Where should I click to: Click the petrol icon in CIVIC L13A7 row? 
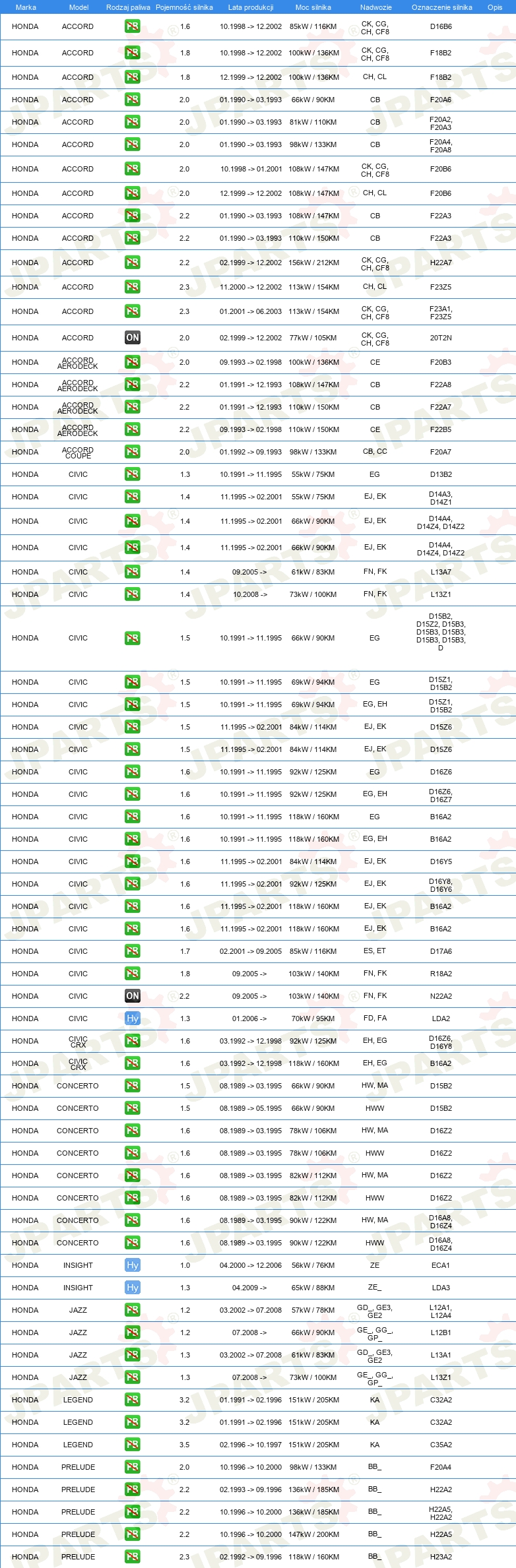[x=133, y=572]
